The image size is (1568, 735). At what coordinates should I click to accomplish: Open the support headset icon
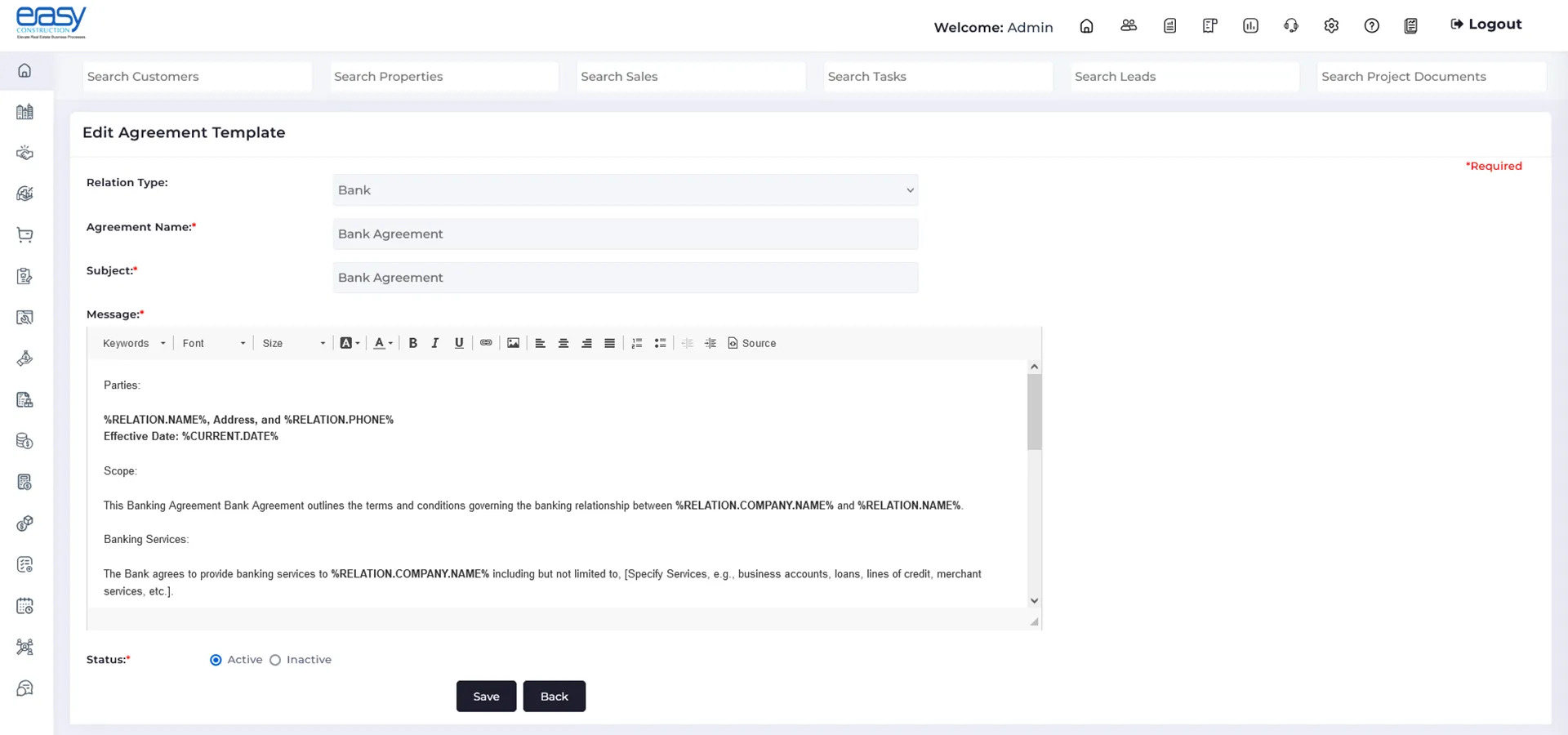pyautogui.click(x=1291, y=26)
